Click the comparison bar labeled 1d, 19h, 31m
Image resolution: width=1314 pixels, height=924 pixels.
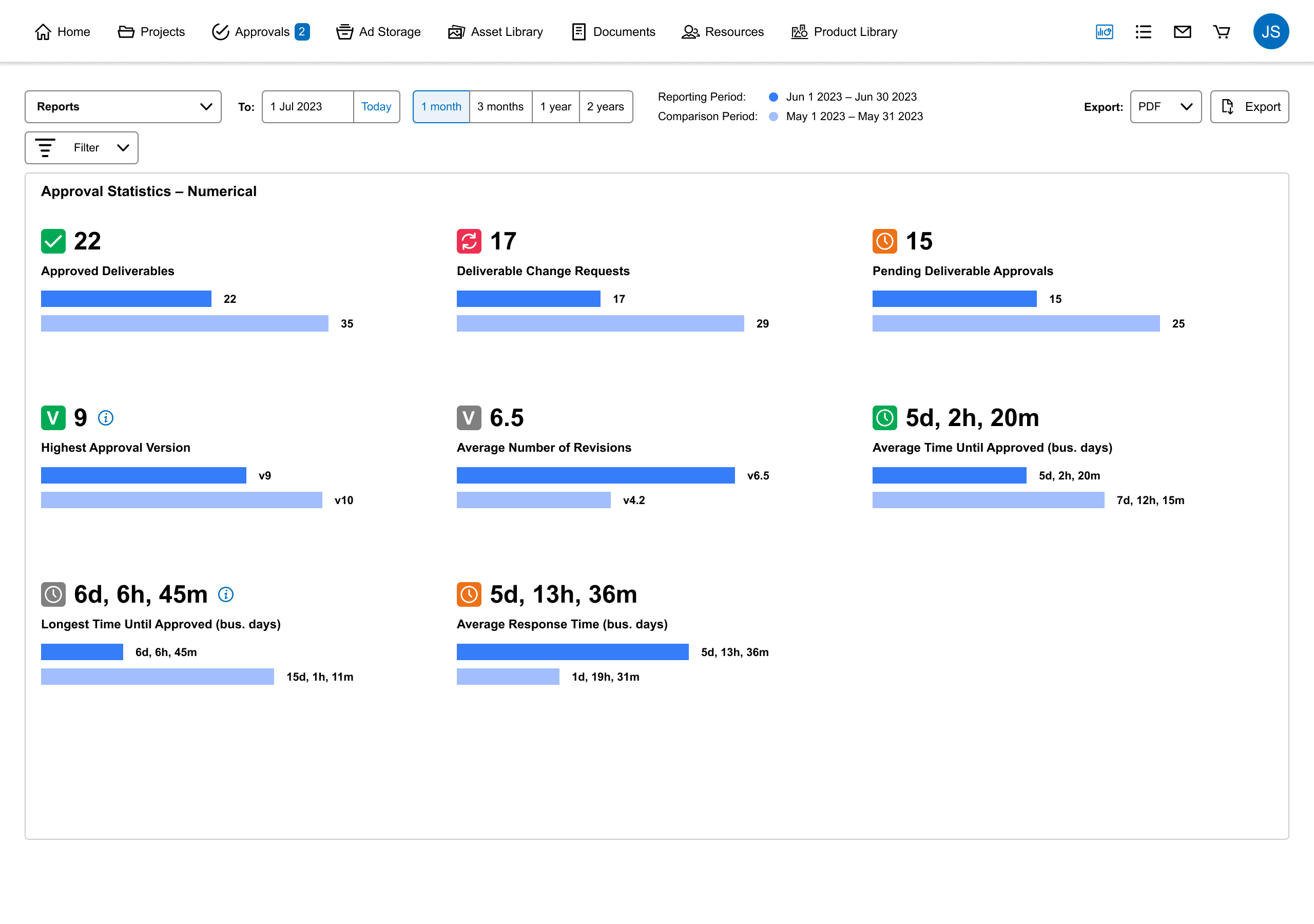click(x=508, y=677)
